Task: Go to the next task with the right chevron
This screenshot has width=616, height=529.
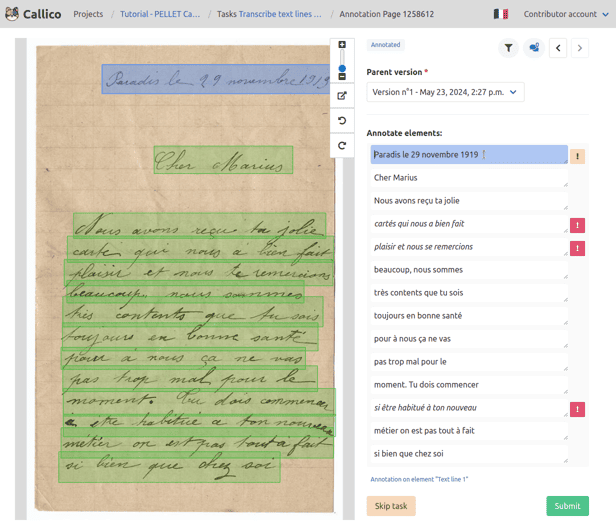Action: tap(580, 48)
